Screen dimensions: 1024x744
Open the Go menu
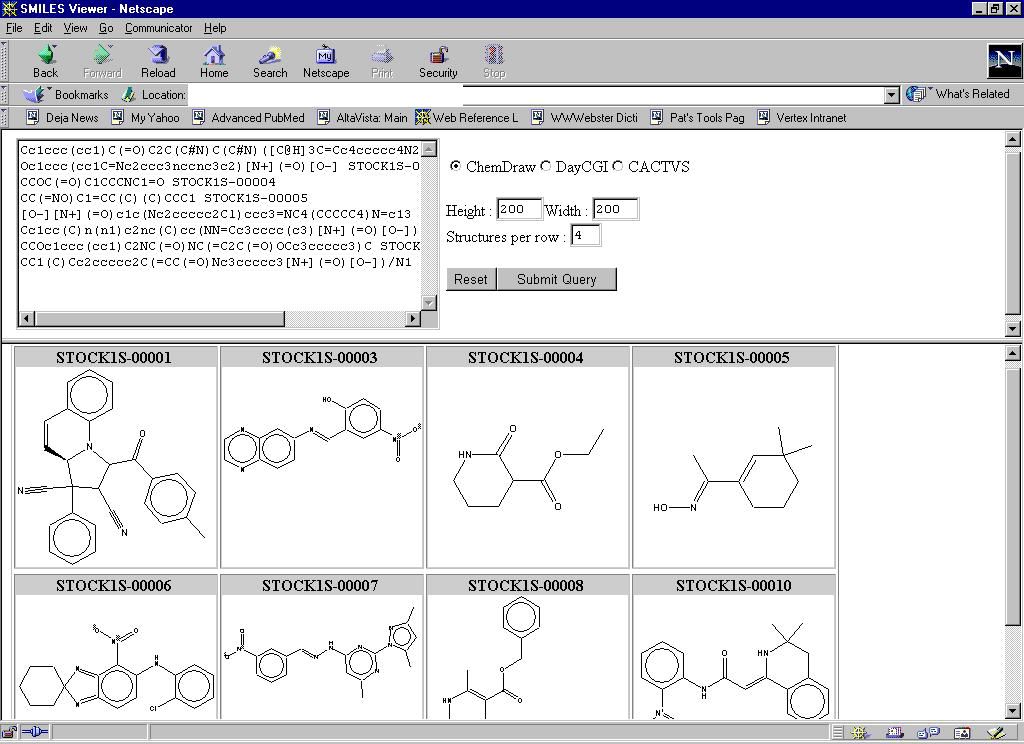(x=106, y=28)
